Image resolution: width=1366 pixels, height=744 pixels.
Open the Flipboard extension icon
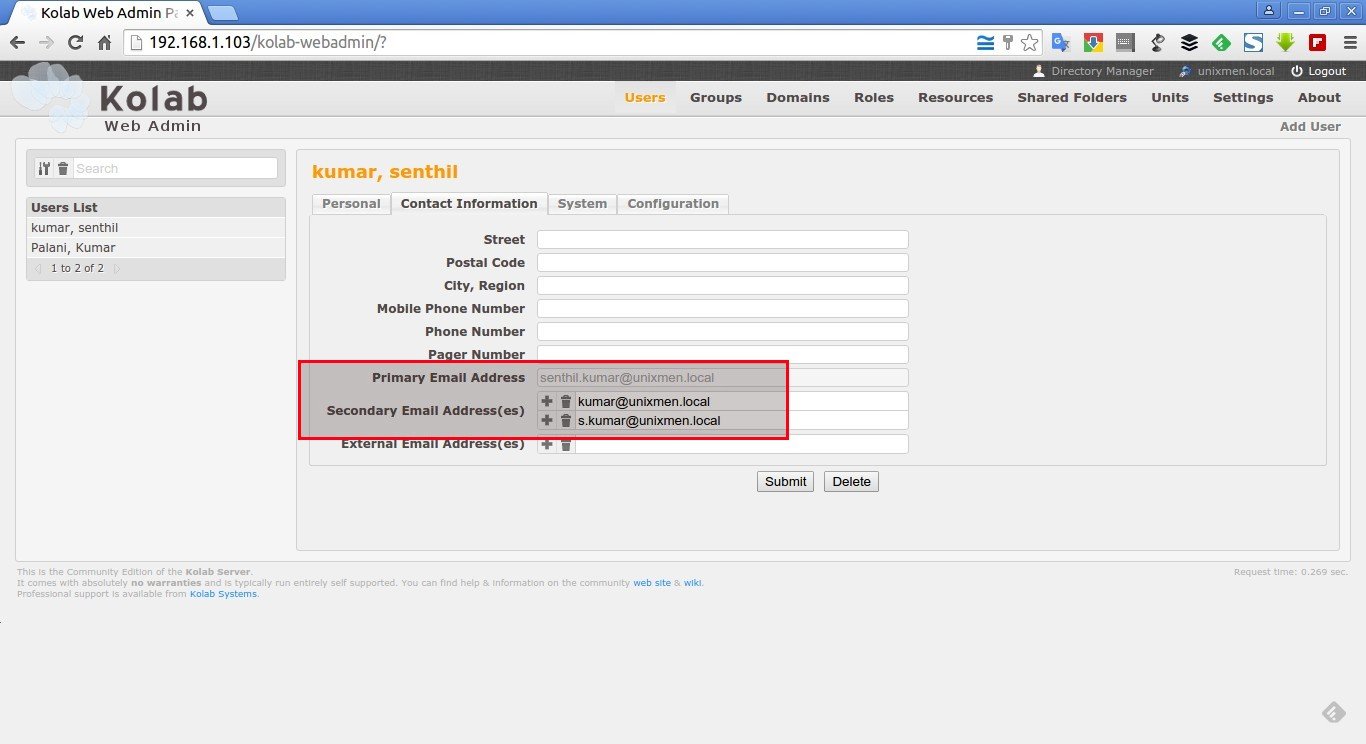[x=1317, y=43]
